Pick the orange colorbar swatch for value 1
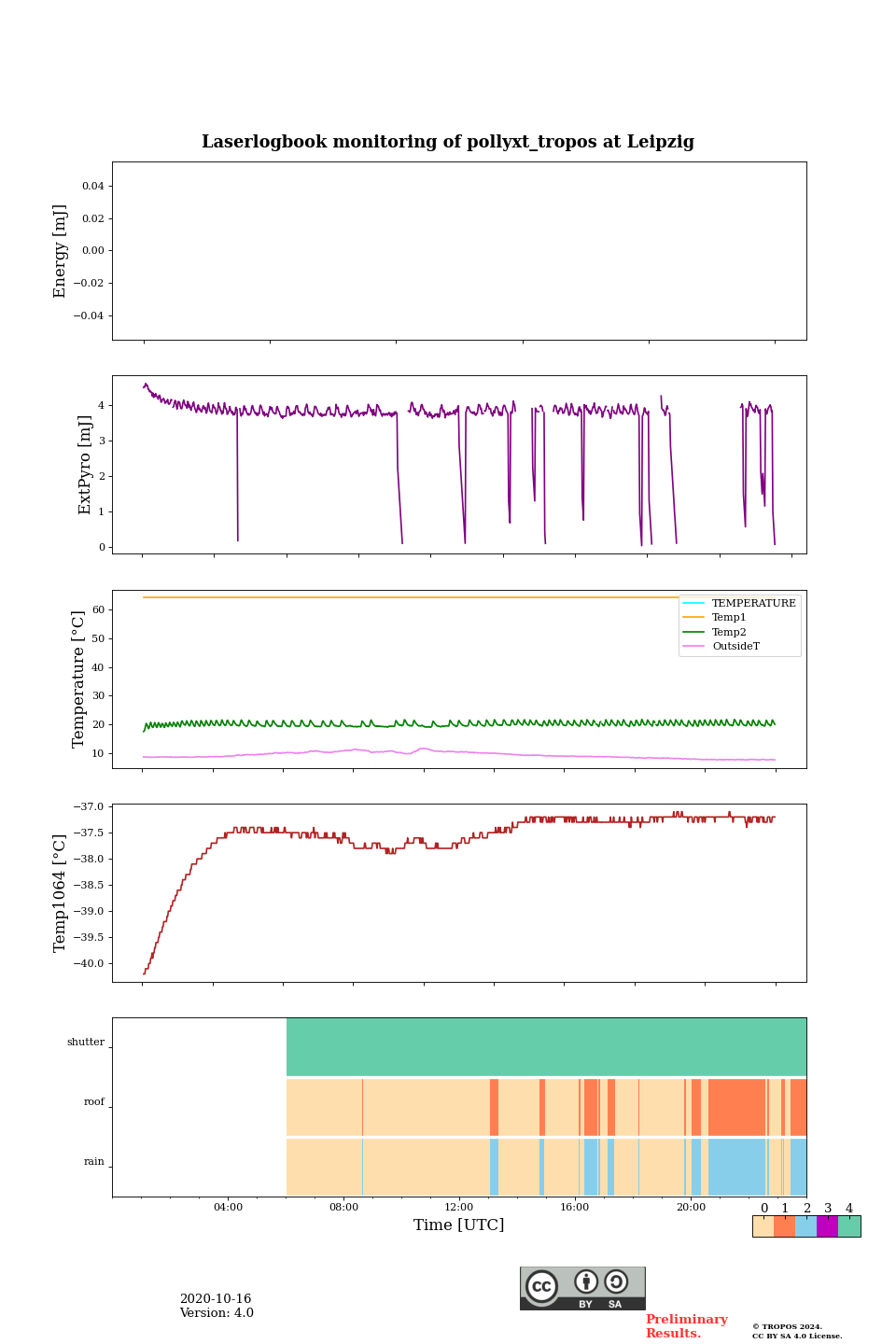 pos(784,1226)
